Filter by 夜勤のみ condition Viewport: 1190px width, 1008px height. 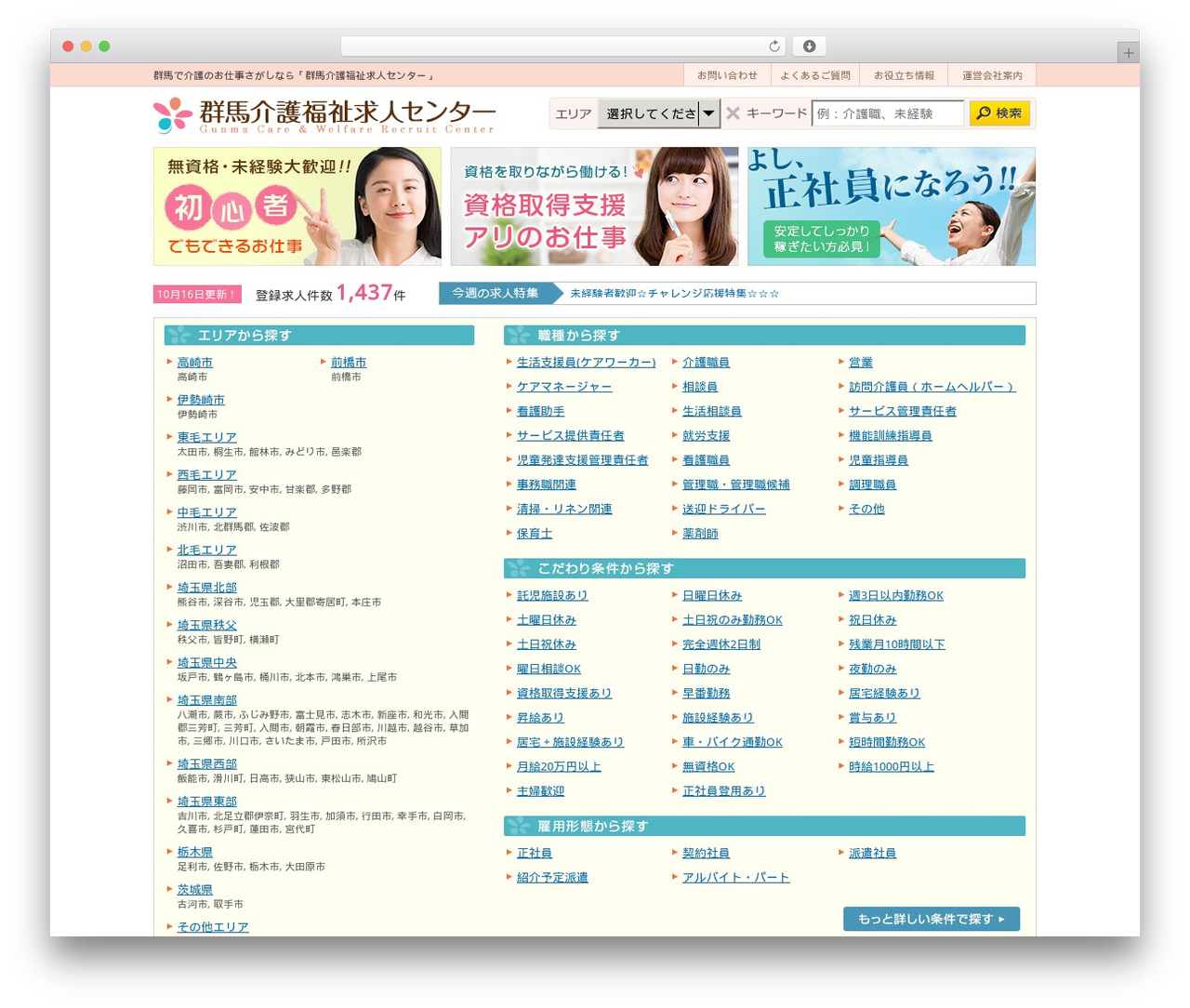pos(872,669)
